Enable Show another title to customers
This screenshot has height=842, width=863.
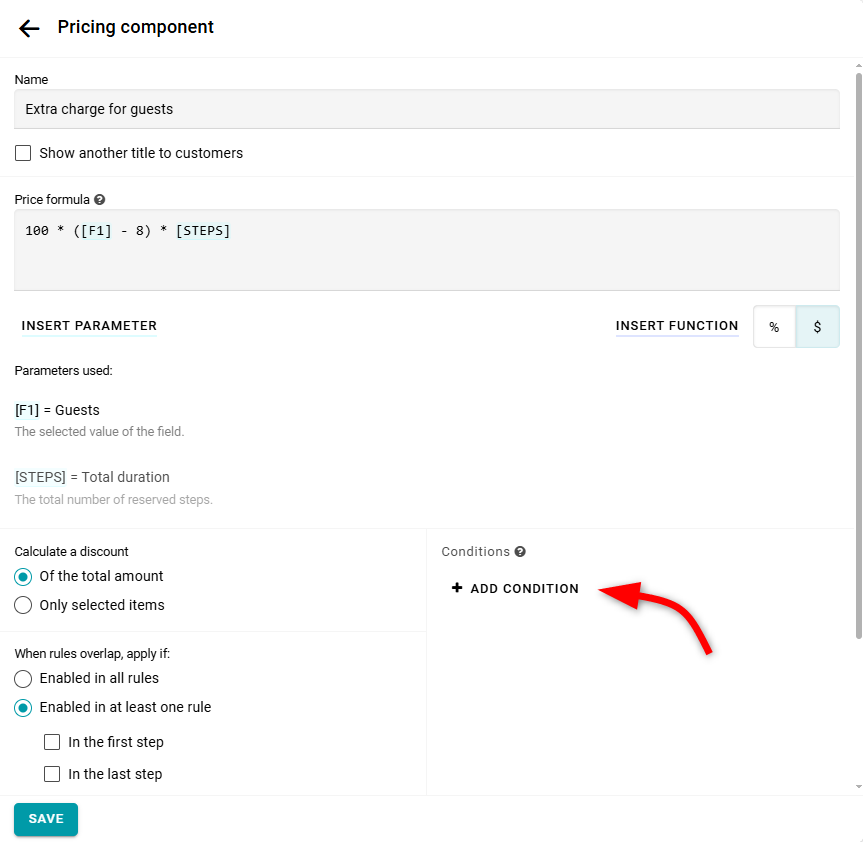[x=23, y=153]
